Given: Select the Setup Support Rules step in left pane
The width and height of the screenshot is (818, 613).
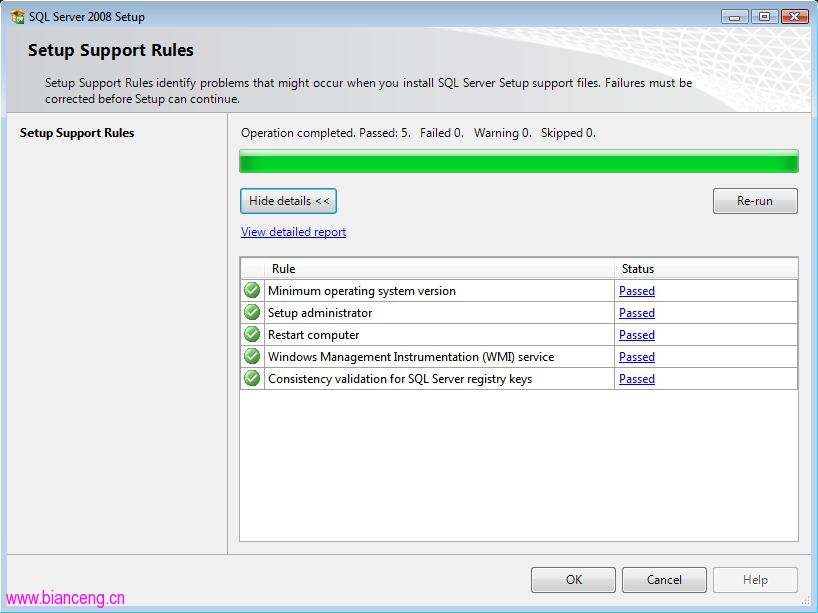Looking at the screenshot, I should (77, 133).
